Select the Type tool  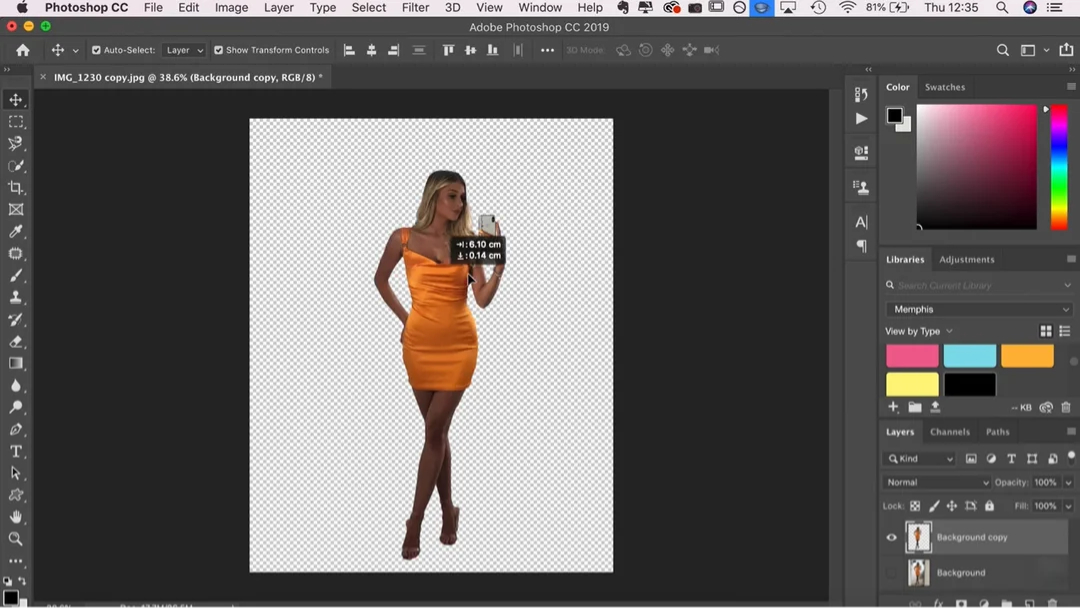(x=15, y=451)
